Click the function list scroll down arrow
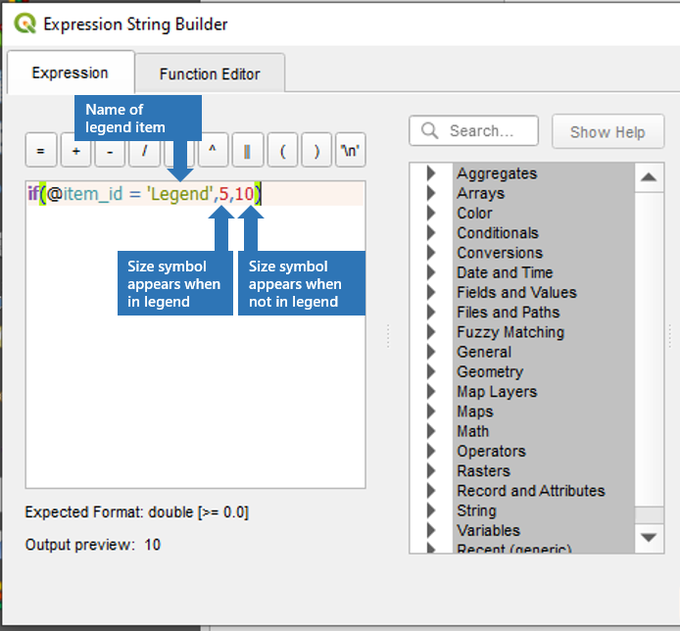 click(649, 538)
